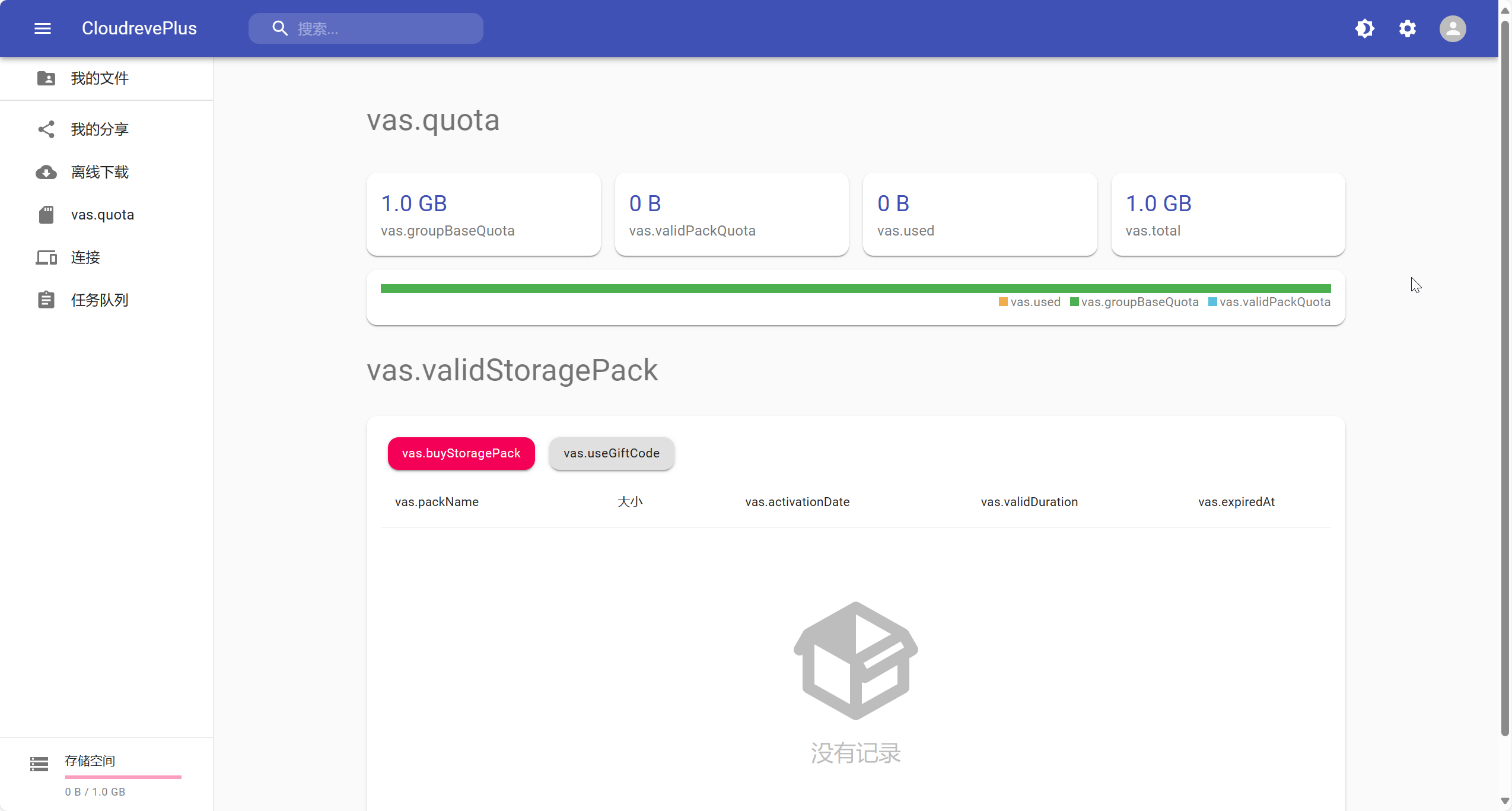Select 我的分享 menu item text
Screen dimensions: 1512x811
pos(100,129)
